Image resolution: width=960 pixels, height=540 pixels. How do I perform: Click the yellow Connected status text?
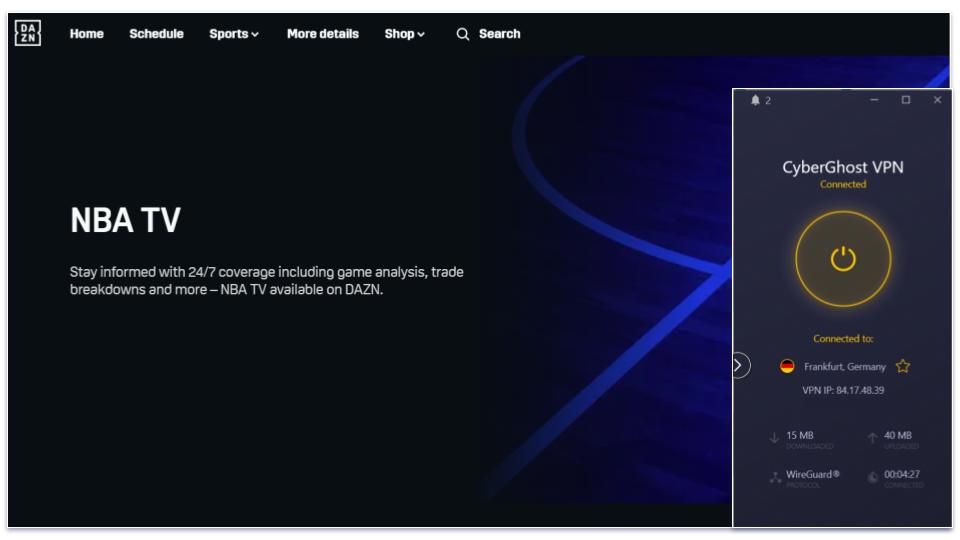[x=843, y=184]
